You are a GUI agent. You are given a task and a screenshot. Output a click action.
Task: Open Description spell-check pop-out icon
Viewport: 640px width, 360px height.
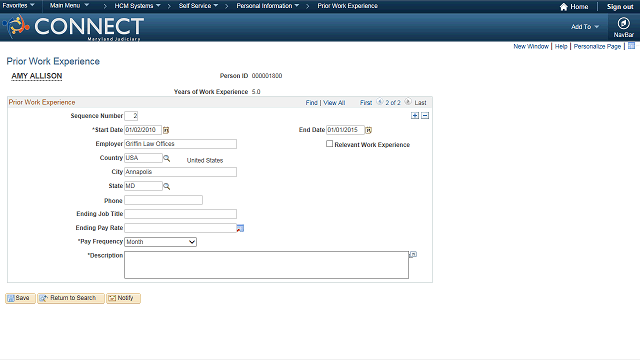[413, 255]
